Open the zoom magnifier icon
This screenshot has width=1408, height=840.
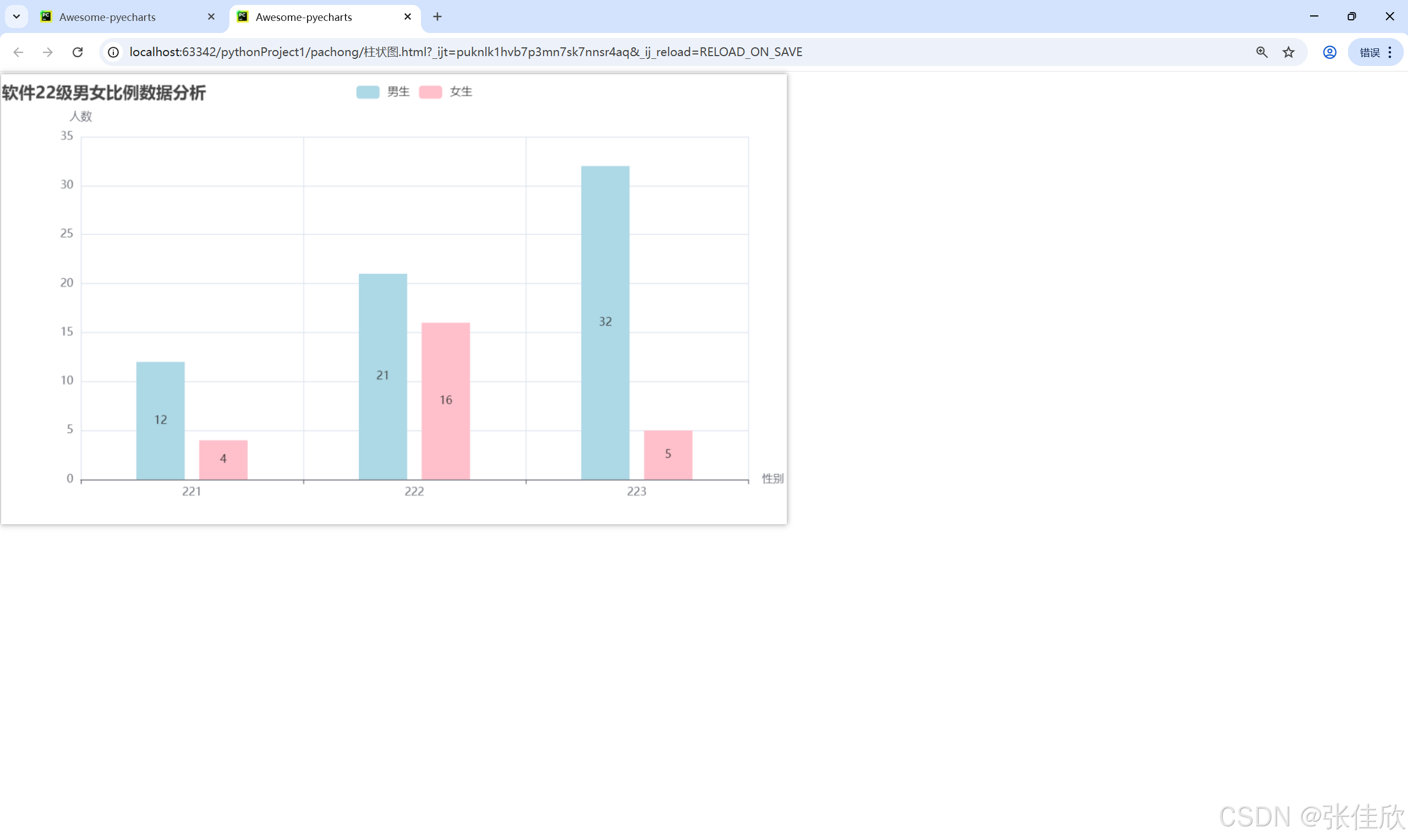(1262, 52)
